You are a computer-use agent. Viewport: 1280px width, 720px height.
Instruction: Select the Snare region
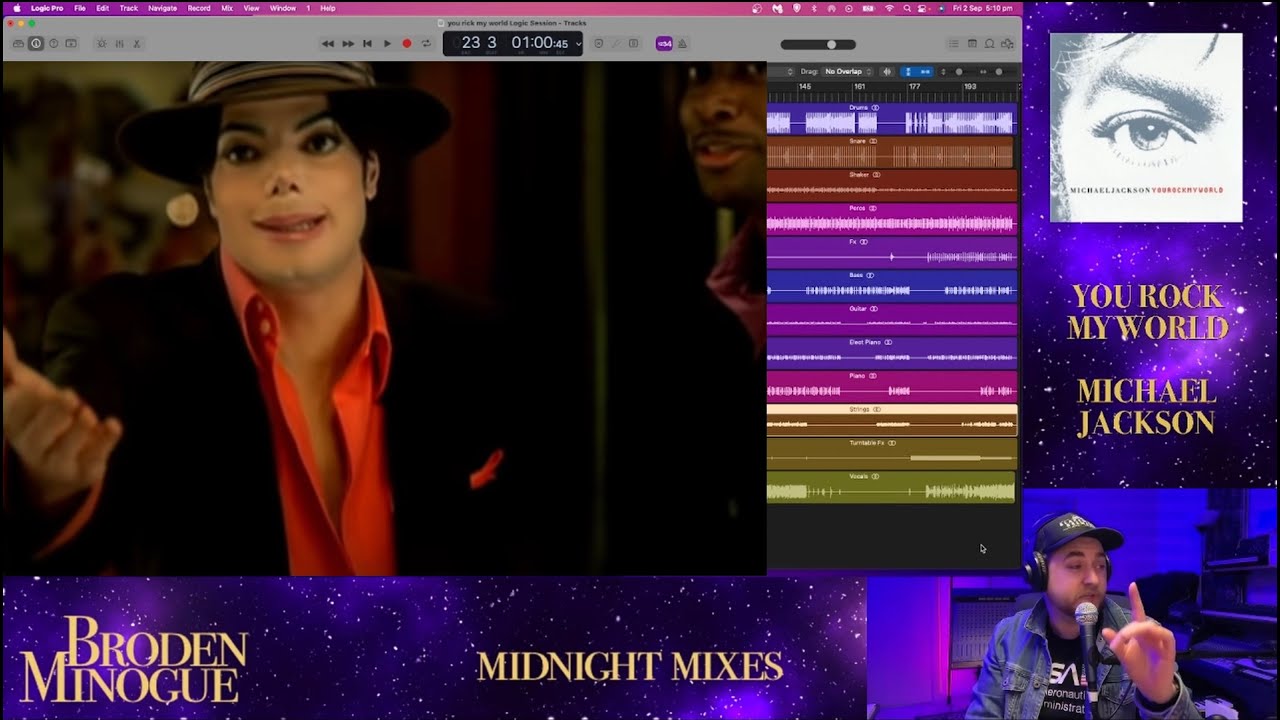click(891, 152)
